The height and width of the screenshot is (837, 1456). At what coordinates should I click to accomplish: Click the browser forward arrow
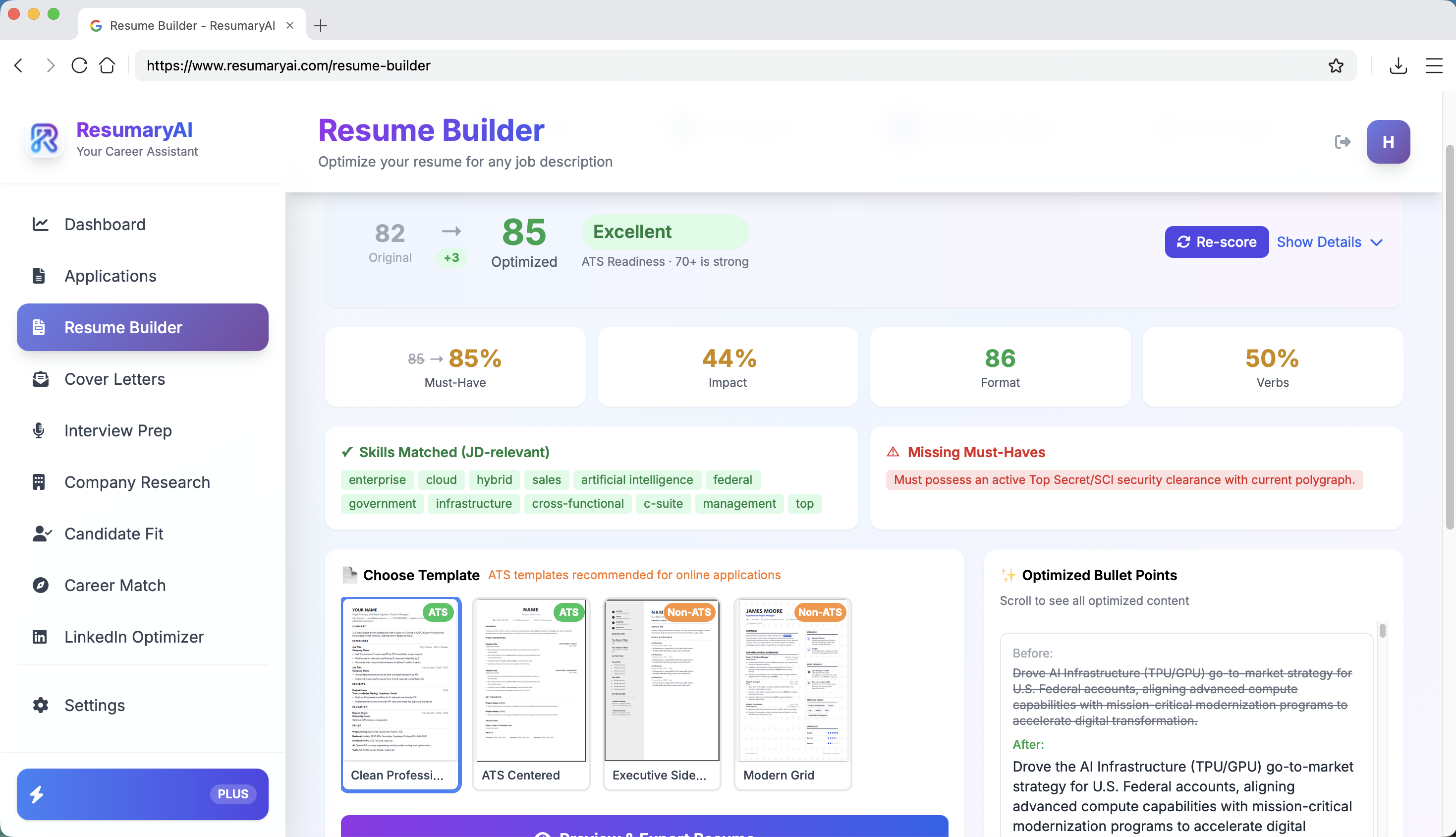point(50,65)
